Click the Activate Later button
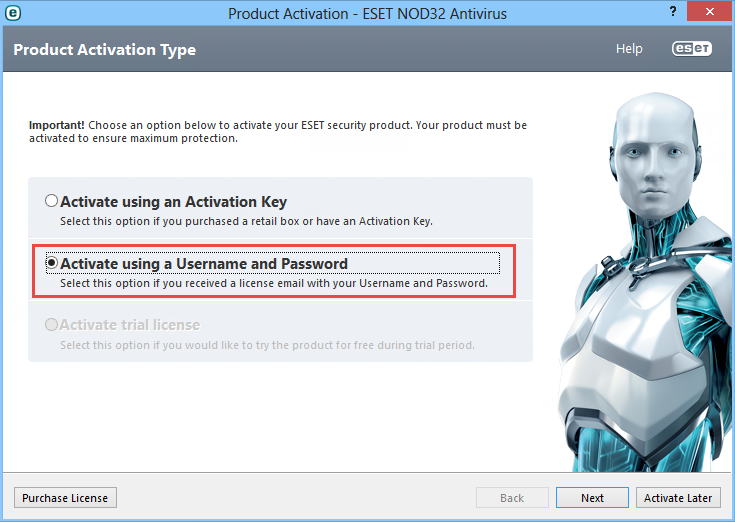Image resolution: width=735 pixels, height=522 pixels. click(x=678, y=498)
